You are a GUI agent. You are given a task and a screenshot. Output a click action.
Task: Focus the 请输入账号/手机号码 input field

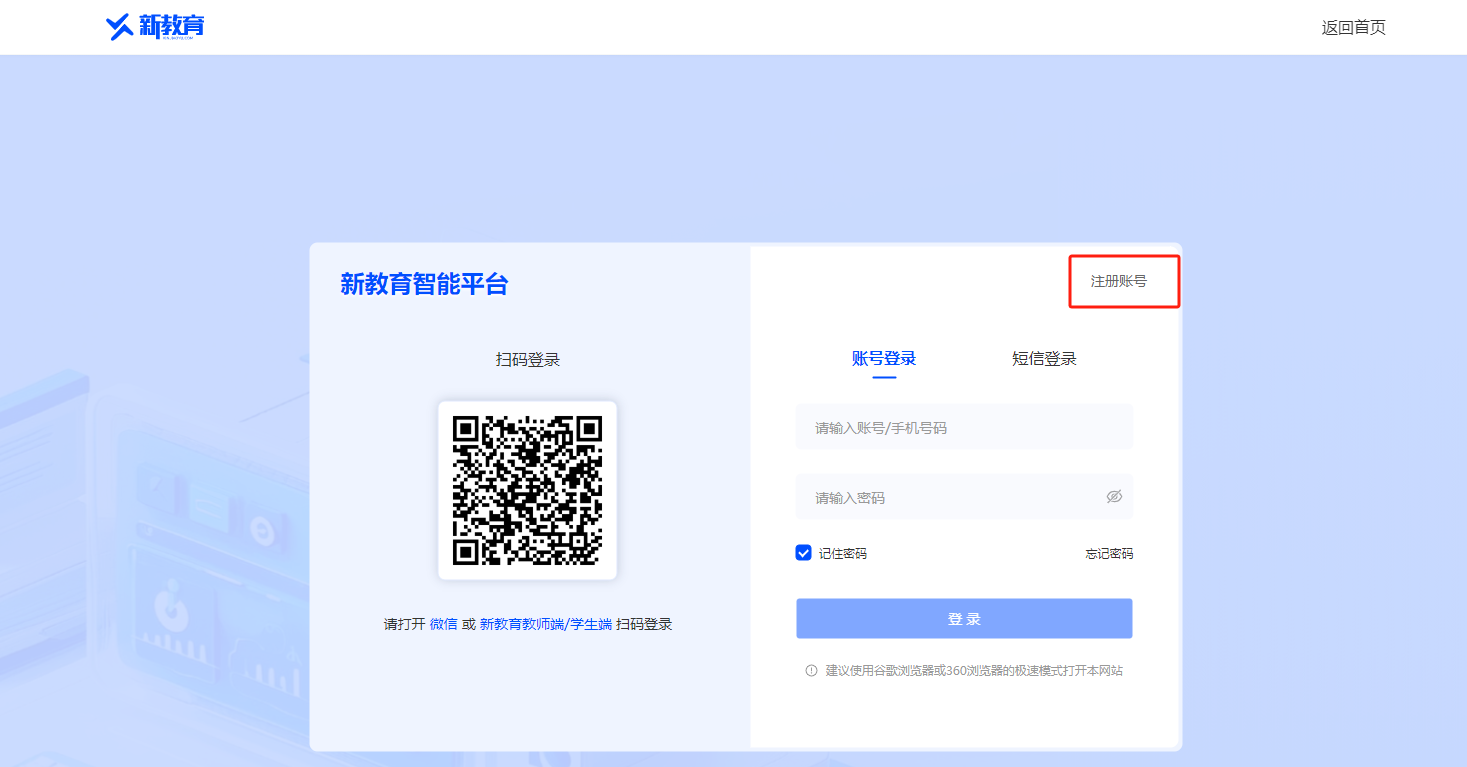[x=964, y=427]
